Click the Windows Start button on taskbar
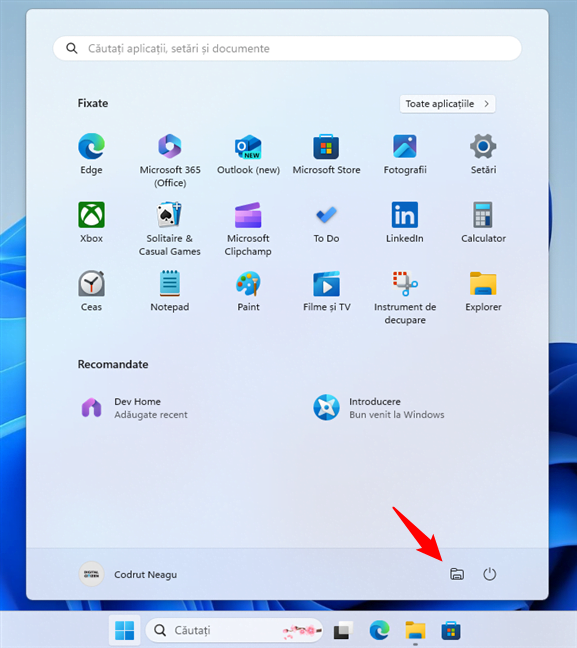Viewport: 577px width, 648px height. 124,630
